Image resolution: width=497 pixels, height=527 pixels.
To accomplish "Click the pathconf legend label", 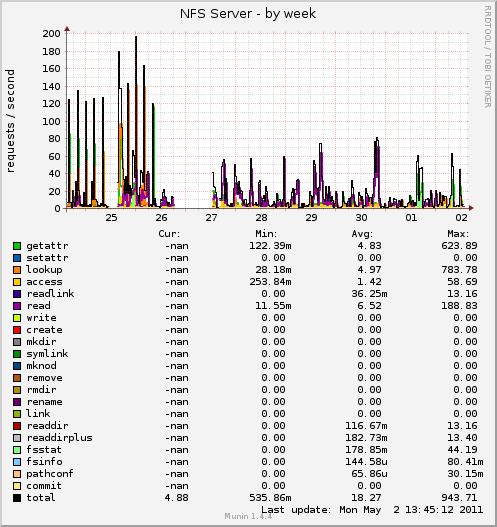I will pos(50,474).
